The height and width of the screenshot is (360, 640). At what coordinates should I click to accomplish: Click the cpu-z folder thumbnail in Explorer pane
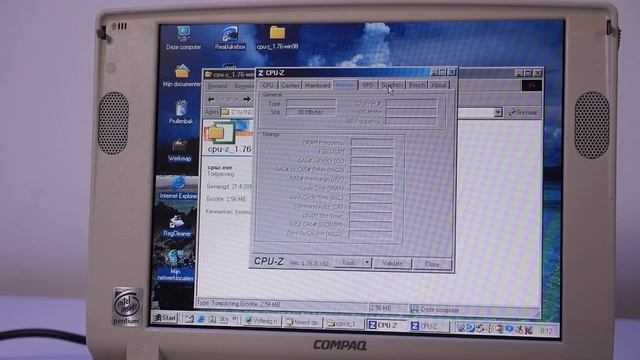click(x=221, y=133)
